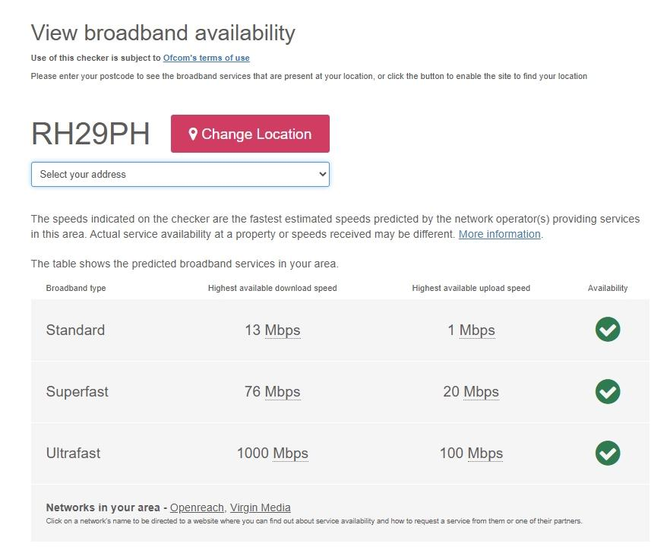Click Mbps abbreviation beside 20 upload speed
667x550 pixels.
point(481,392)
